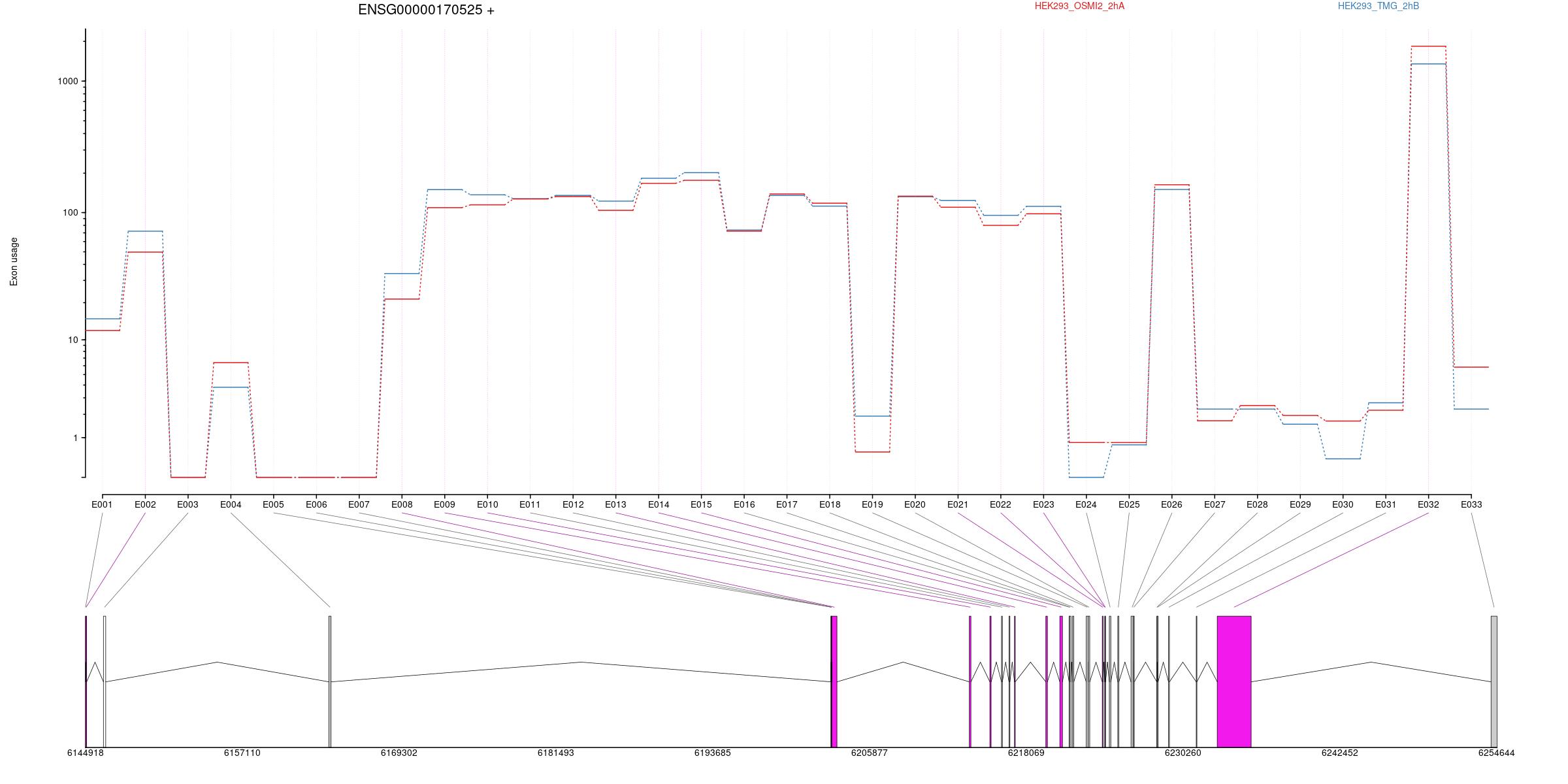Click the gene title ENSG00000170525 +

coord(426,10)
